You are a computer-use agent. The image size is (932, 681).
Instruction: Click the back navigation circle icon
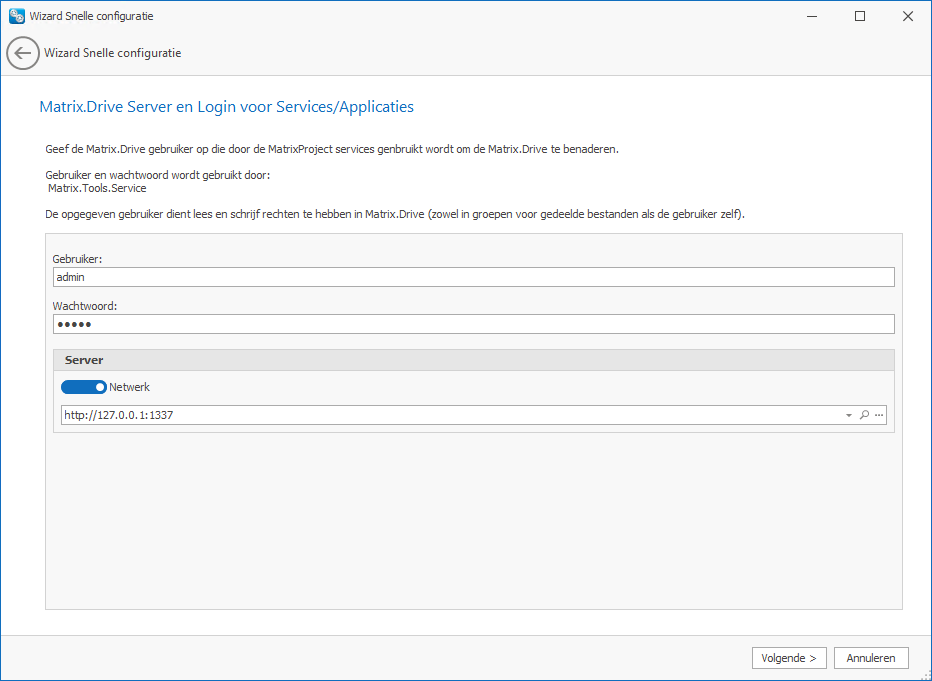[22, 52]
